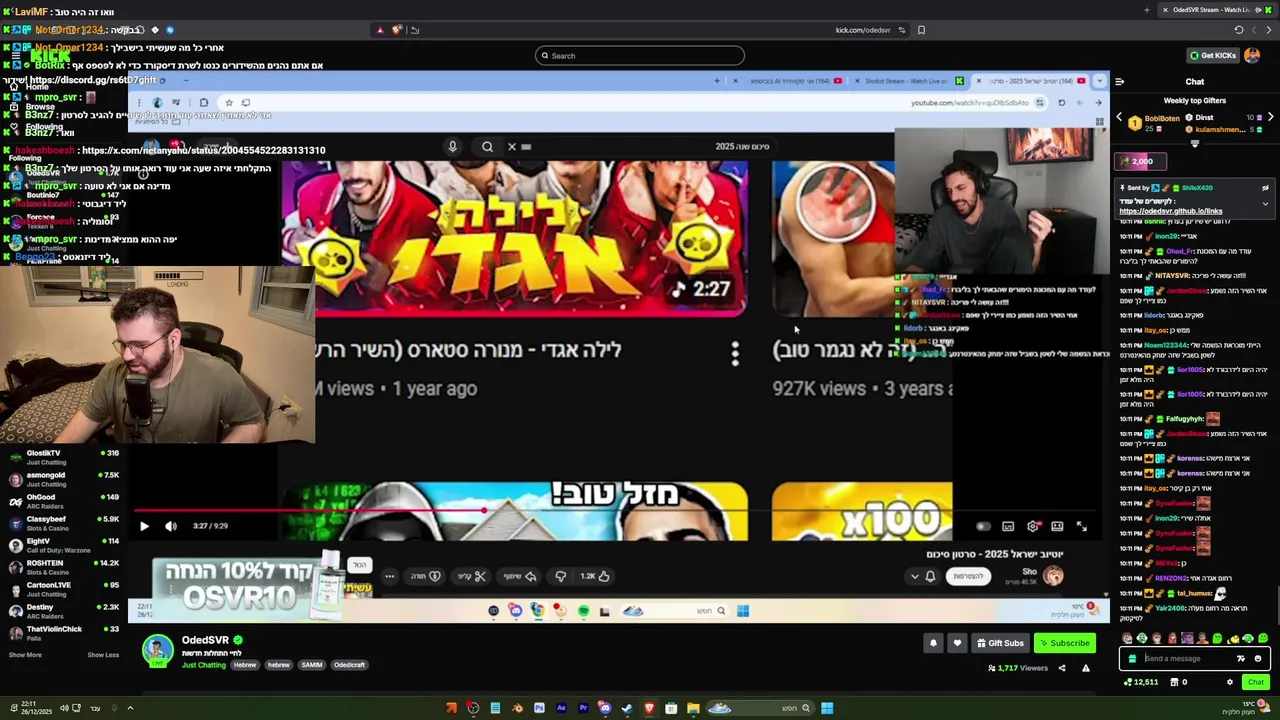The height and width of the screenshot is (720, 1280).
Task: Toggle subtitles in the YouTube player
Action: coord(1008,526)
